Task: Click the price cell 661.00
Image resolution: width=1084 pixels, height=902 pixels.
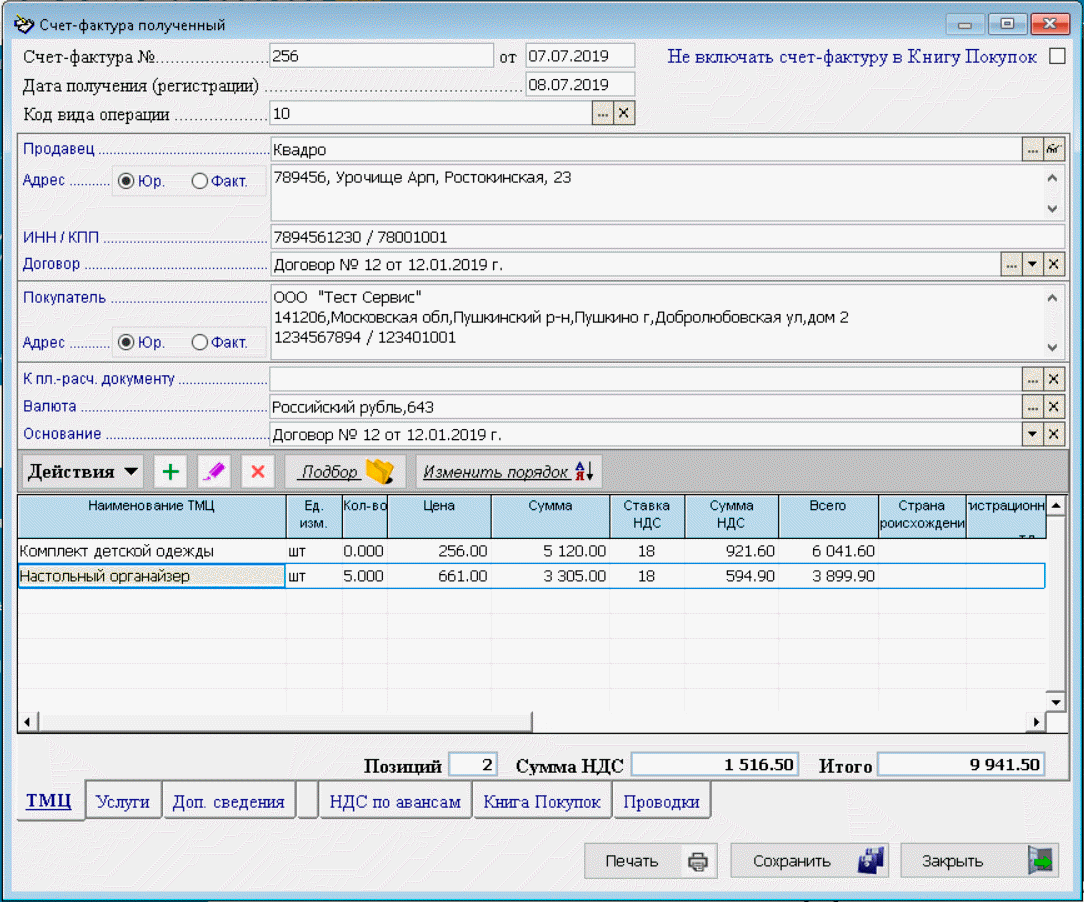Action: [439, 576]
